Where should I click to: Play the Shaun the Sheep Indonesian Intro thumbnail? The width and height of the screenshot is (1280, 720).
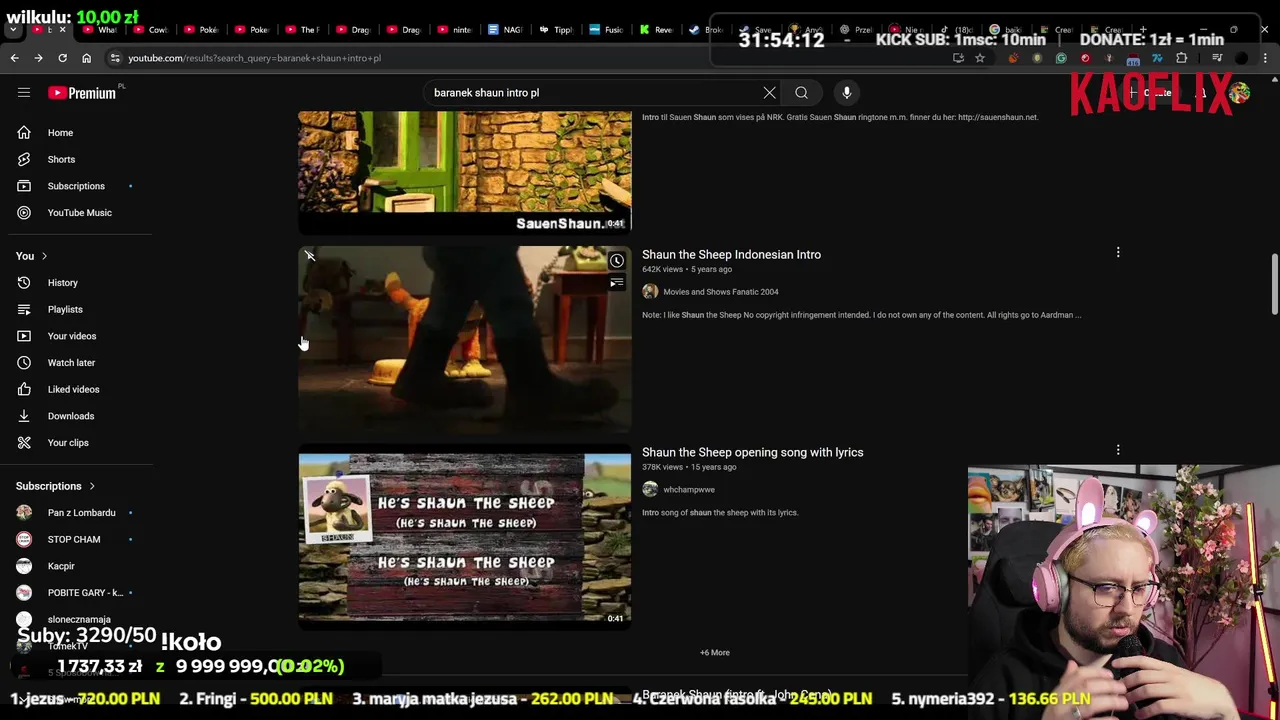click(x=465, y=340)
